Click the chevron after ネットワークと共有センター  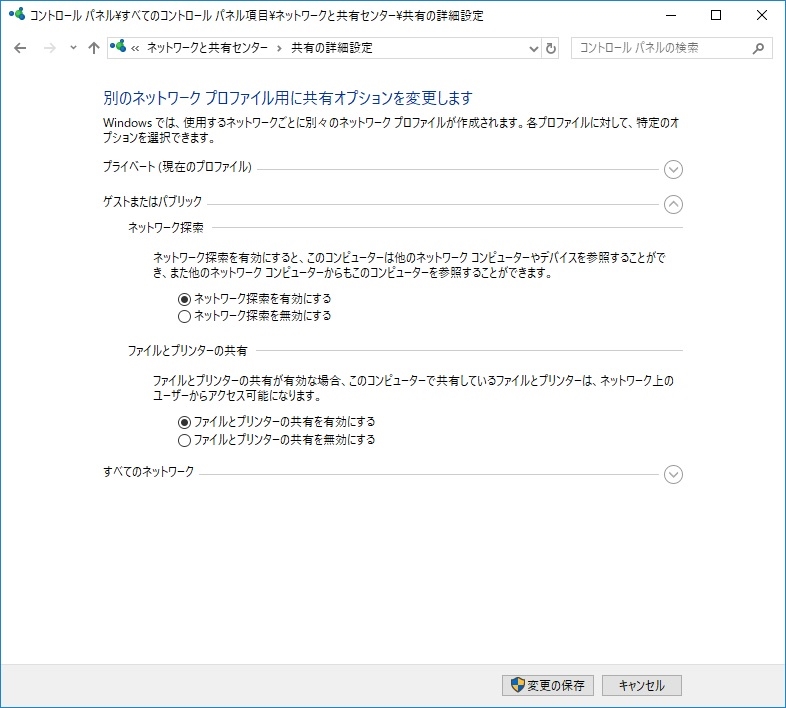coord(279,48)
